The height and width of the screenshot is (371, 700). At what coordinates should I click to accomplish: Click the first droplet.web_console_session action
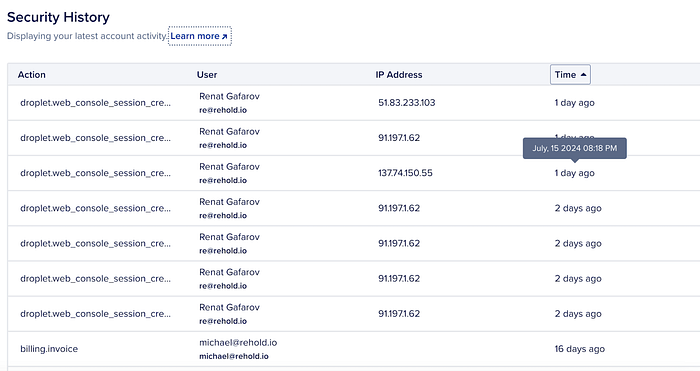[x=95, y=103]
